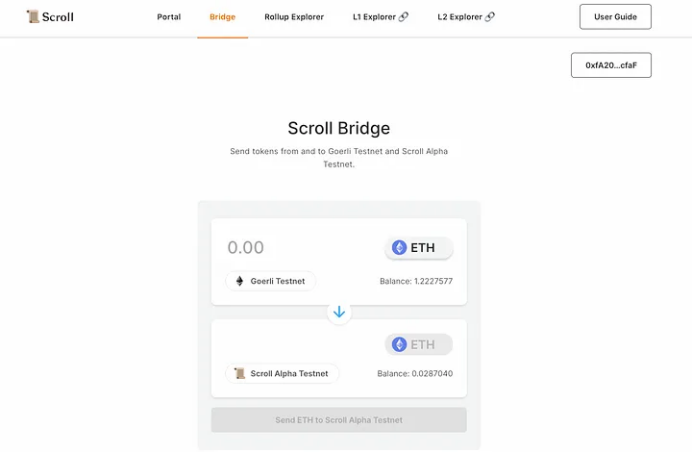693x452 pixels.
Task: Open the L2 Explorer link
Action: click(x=460, y=17)
